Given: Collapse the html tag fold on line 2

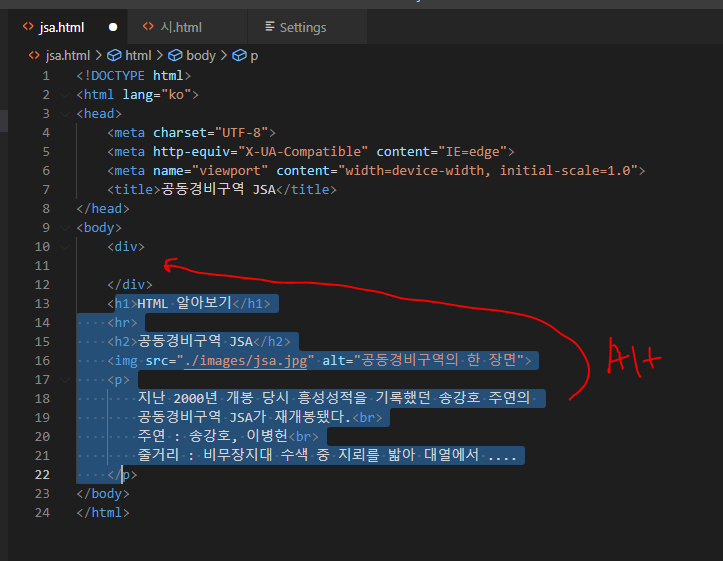Looking at the screenshot, I should [x=65, y=95].
